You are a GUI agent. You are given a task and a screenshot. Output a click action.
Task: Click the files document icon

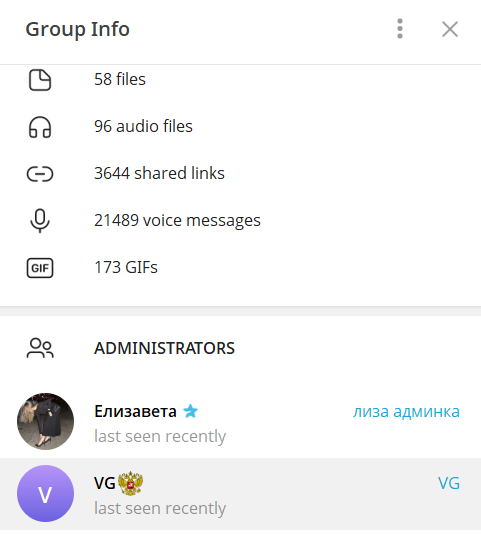point(40,80)
